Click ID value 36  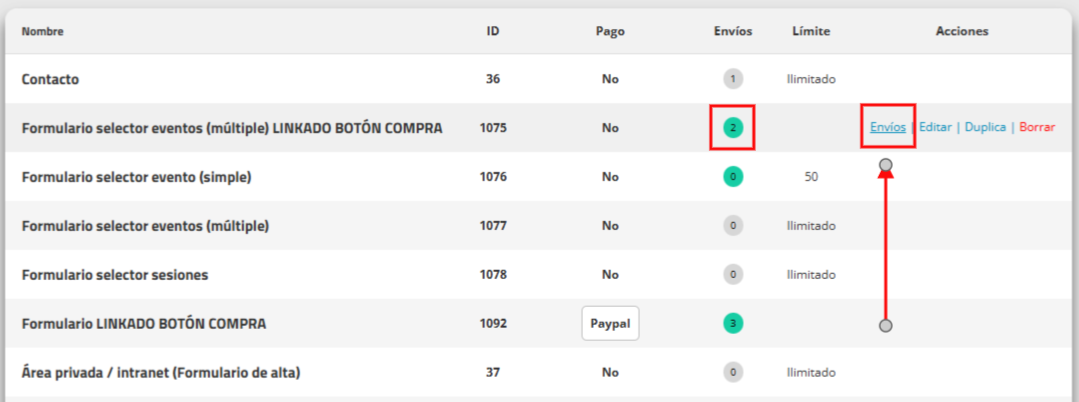point(493,79)
